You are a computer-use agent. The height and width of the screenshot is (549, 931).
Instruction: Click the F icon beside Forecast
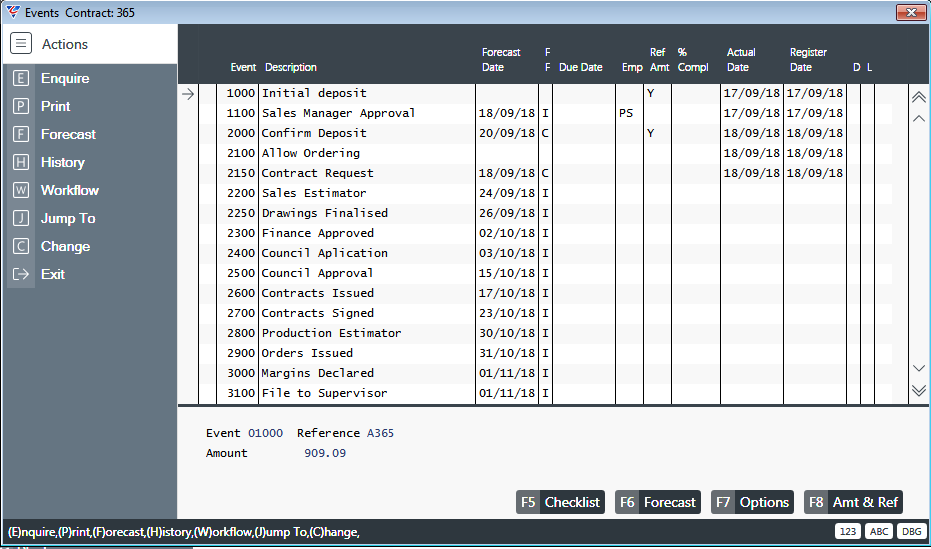tap(21, 134)
